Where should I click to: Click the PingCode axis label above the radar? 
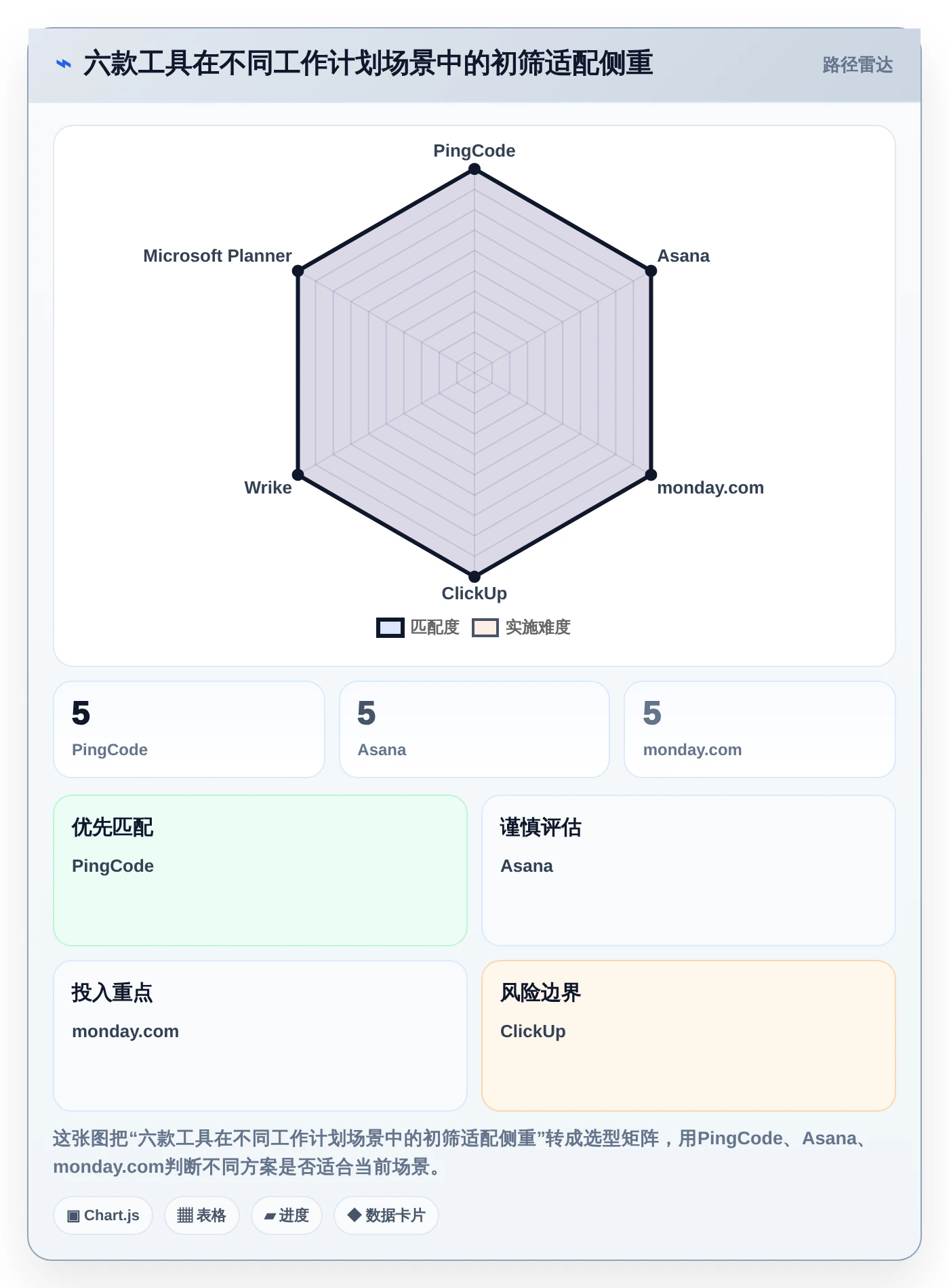pyautogui.click(x=474, y=150)
